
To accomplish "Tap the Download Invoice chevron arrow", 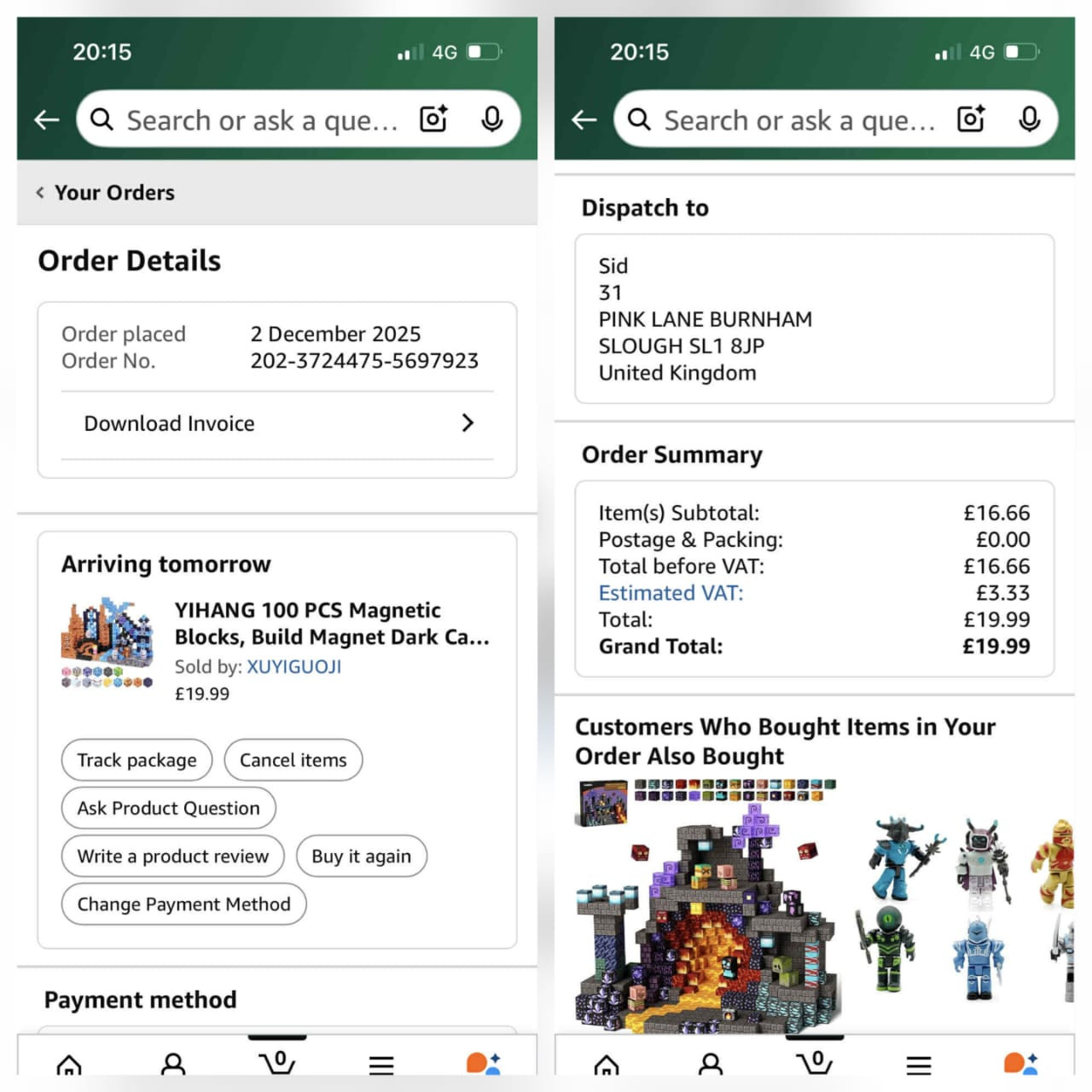I will pyautogui.click(x=468, y=423).
